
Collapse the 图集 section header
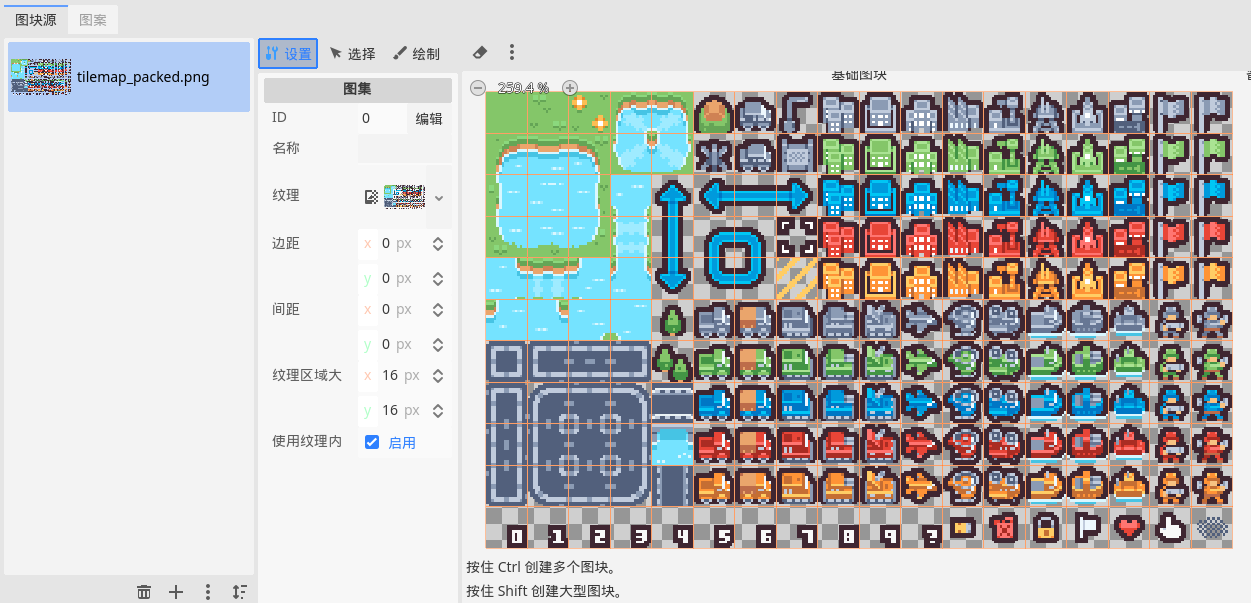[358, 89]
